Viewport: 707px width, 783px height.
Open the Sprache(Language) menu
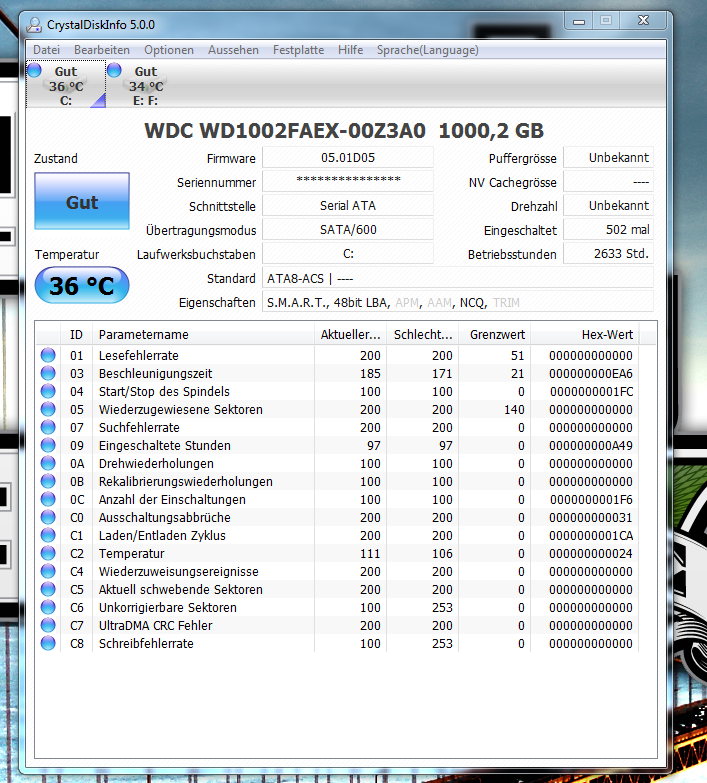point(427,50)
